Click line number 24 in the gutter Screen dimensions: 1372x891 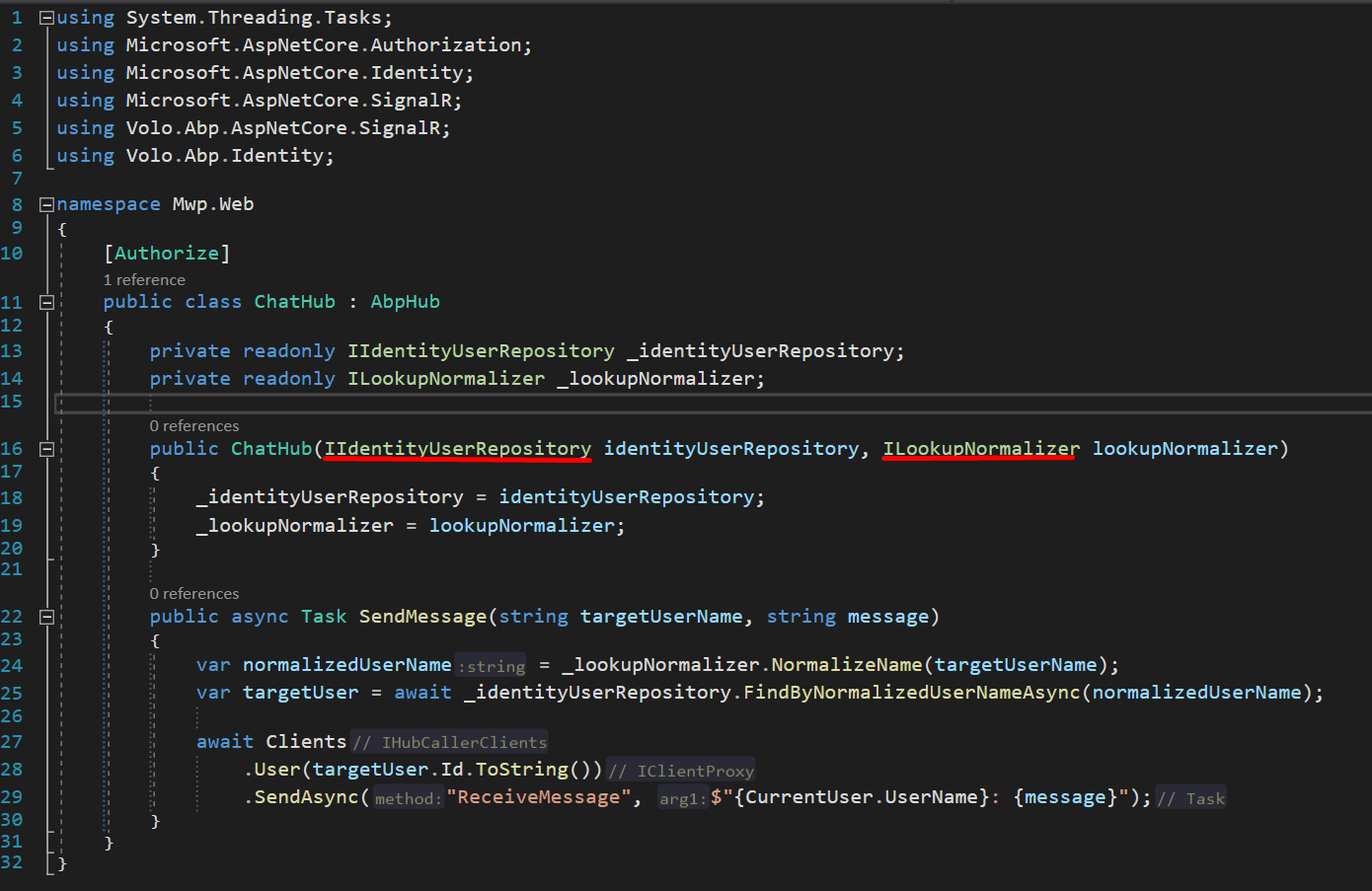click(x=12, y=665)
